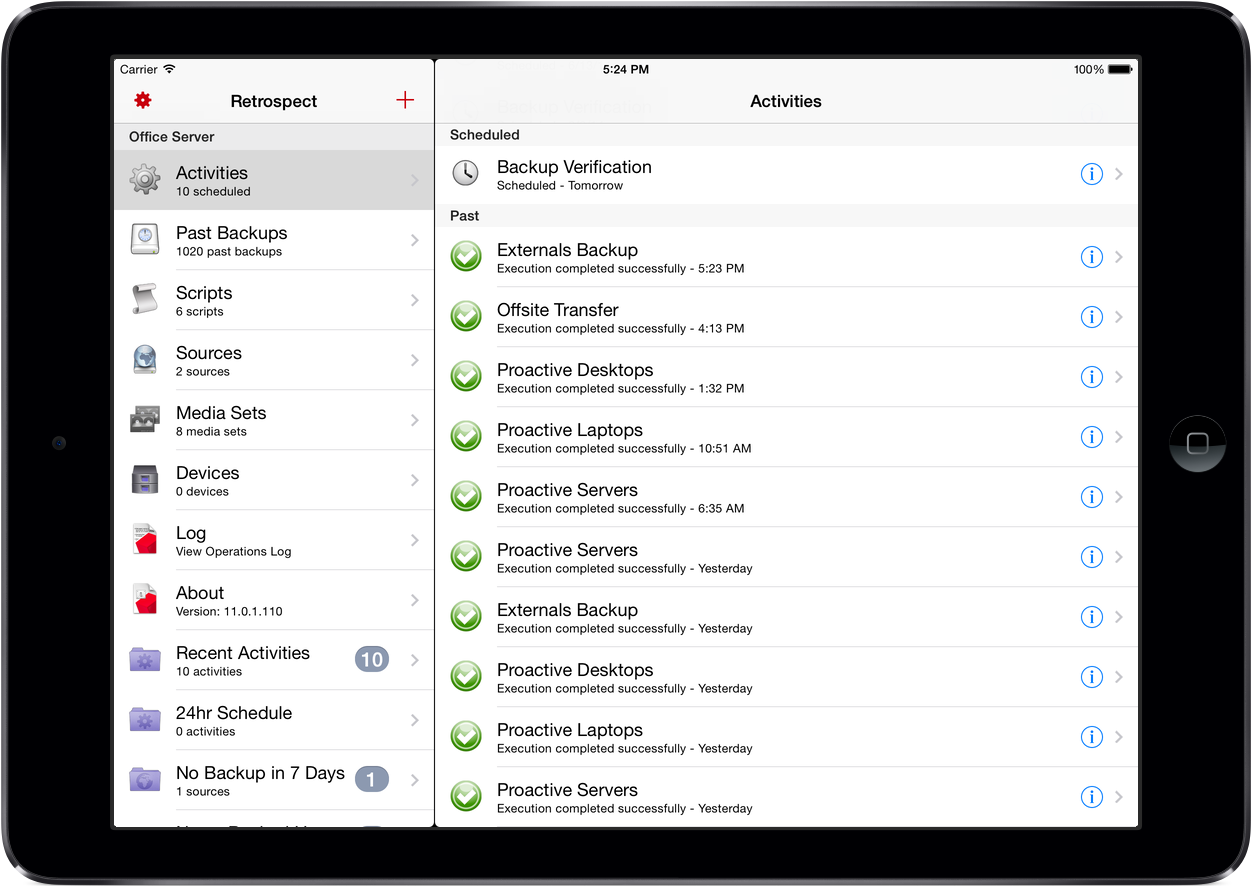The height and width of the screenshot is (886, 1252).
Task: Open info for Proactive Laptops Yesterday
Action: point(1091,737)
